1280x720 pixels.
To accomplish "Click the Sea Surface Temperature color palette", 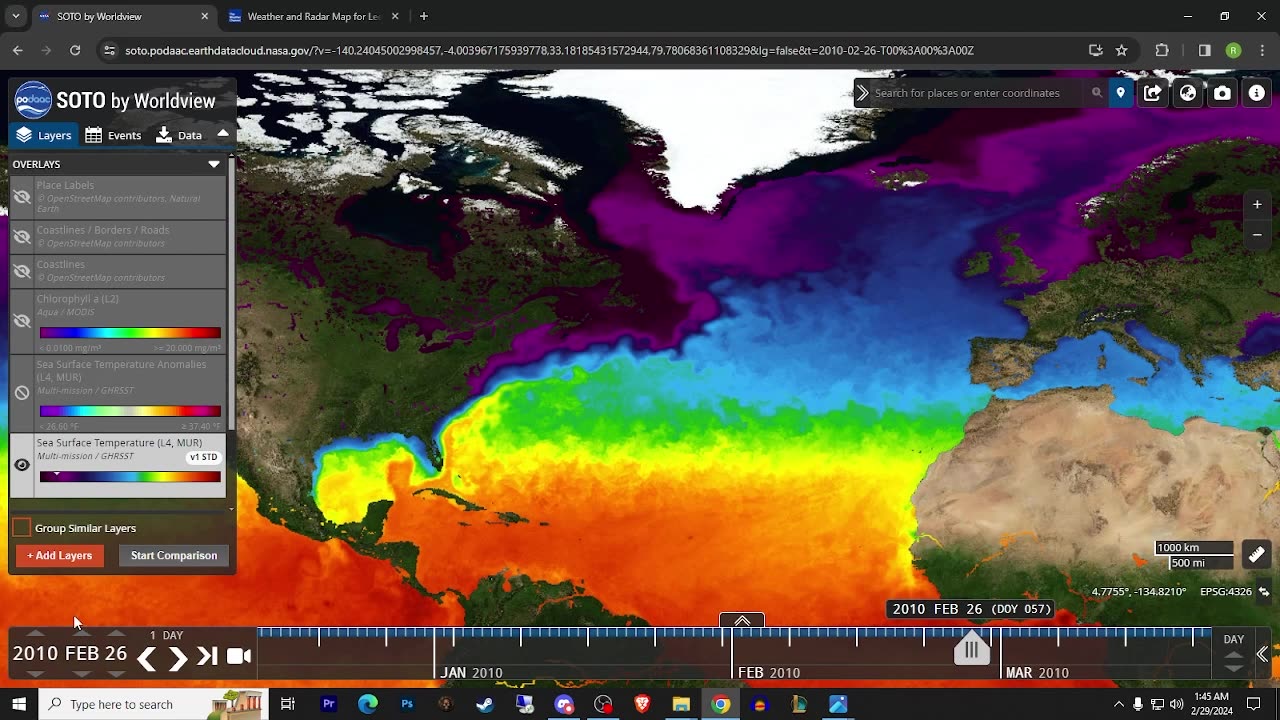I will tap(130, 477).
